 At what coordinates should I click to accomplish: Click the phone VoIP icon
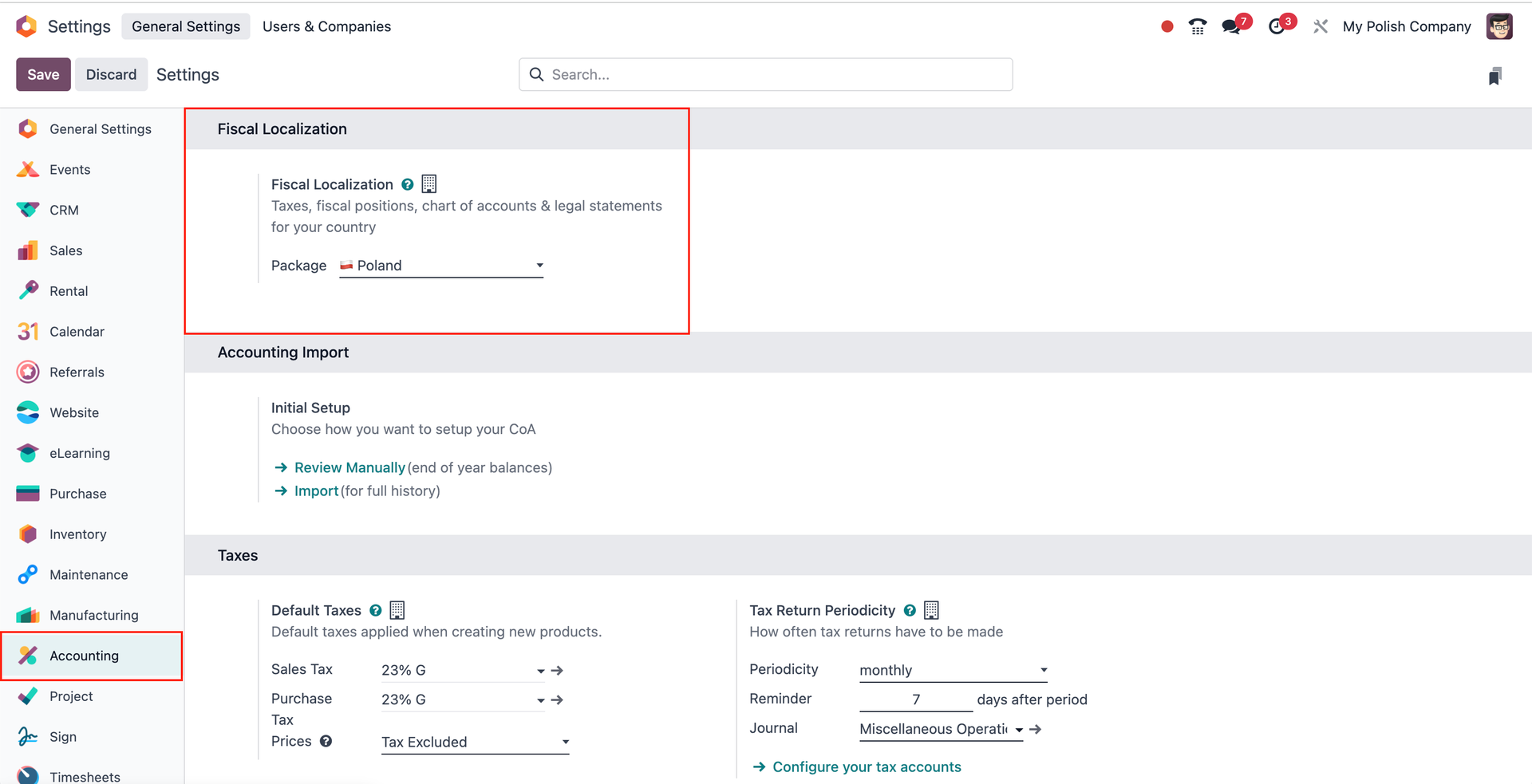tap(1197, 26)
